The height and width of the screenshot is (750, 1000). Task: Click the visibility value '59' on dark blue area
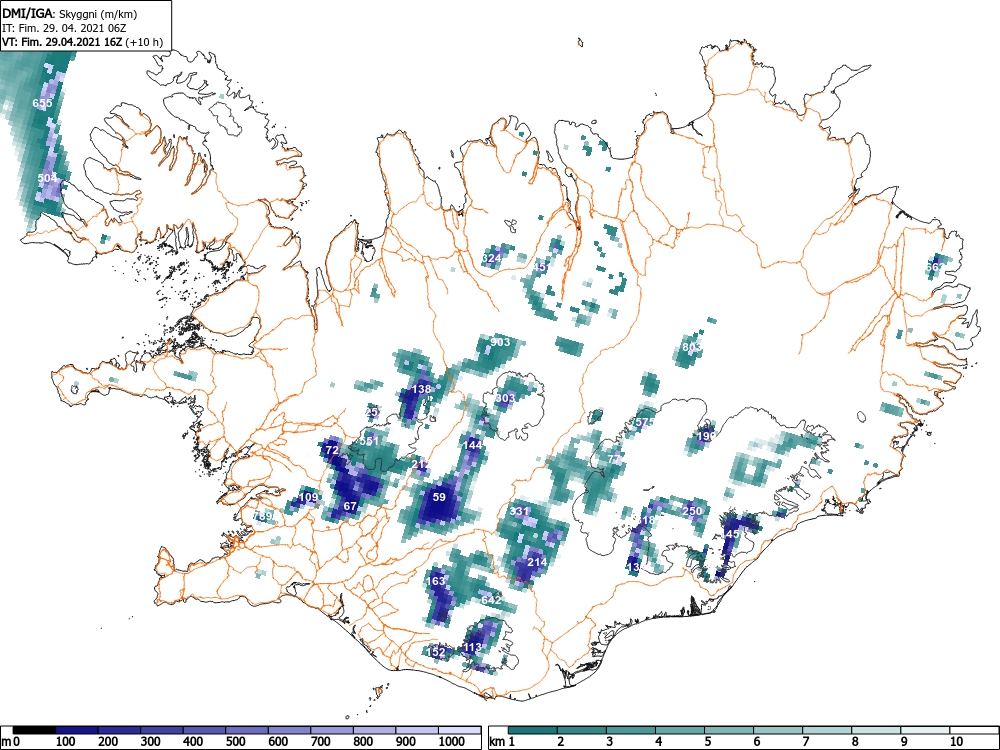point(439,497)
